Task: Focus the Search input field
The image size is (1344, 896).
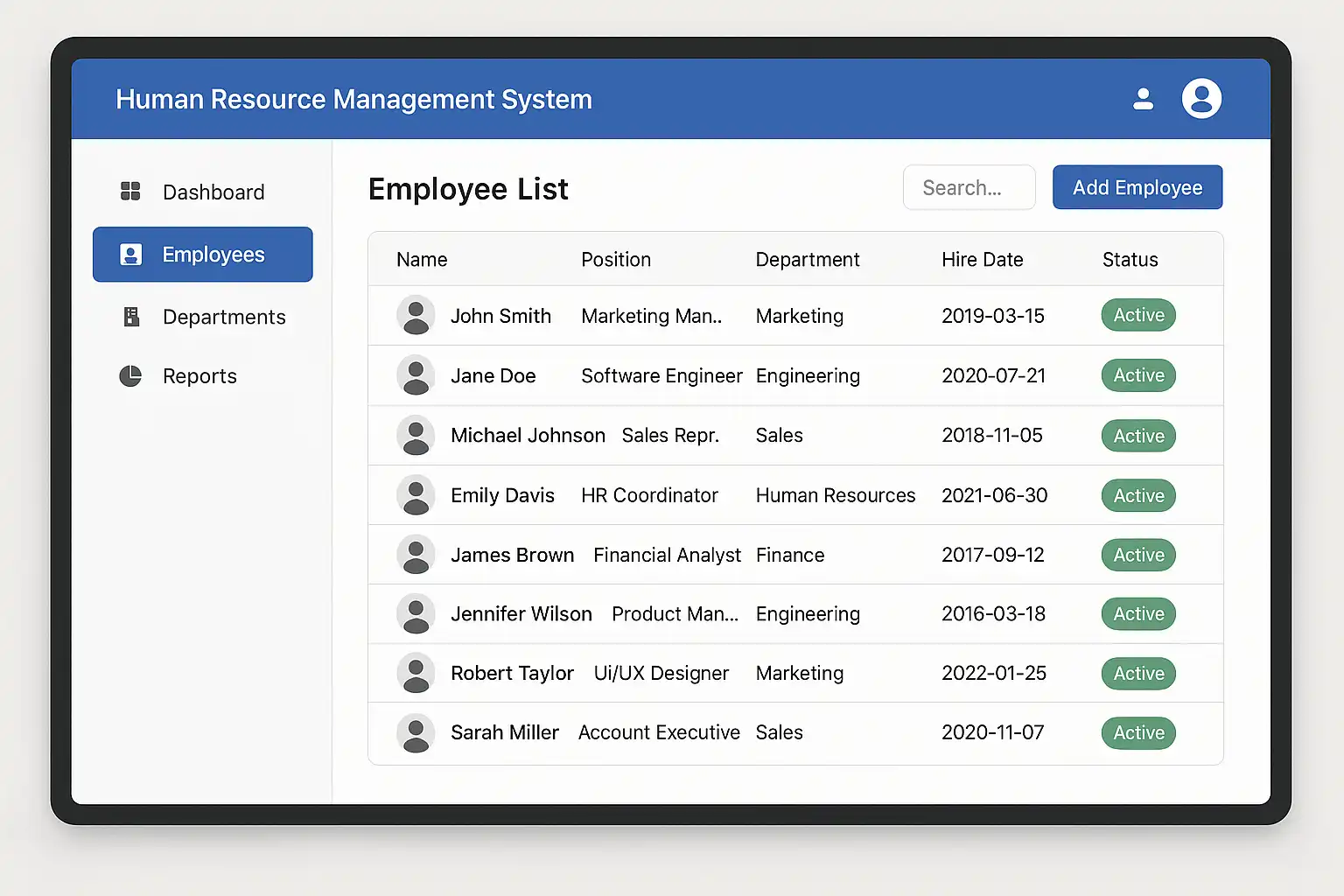Action: (x=969, y=188)
